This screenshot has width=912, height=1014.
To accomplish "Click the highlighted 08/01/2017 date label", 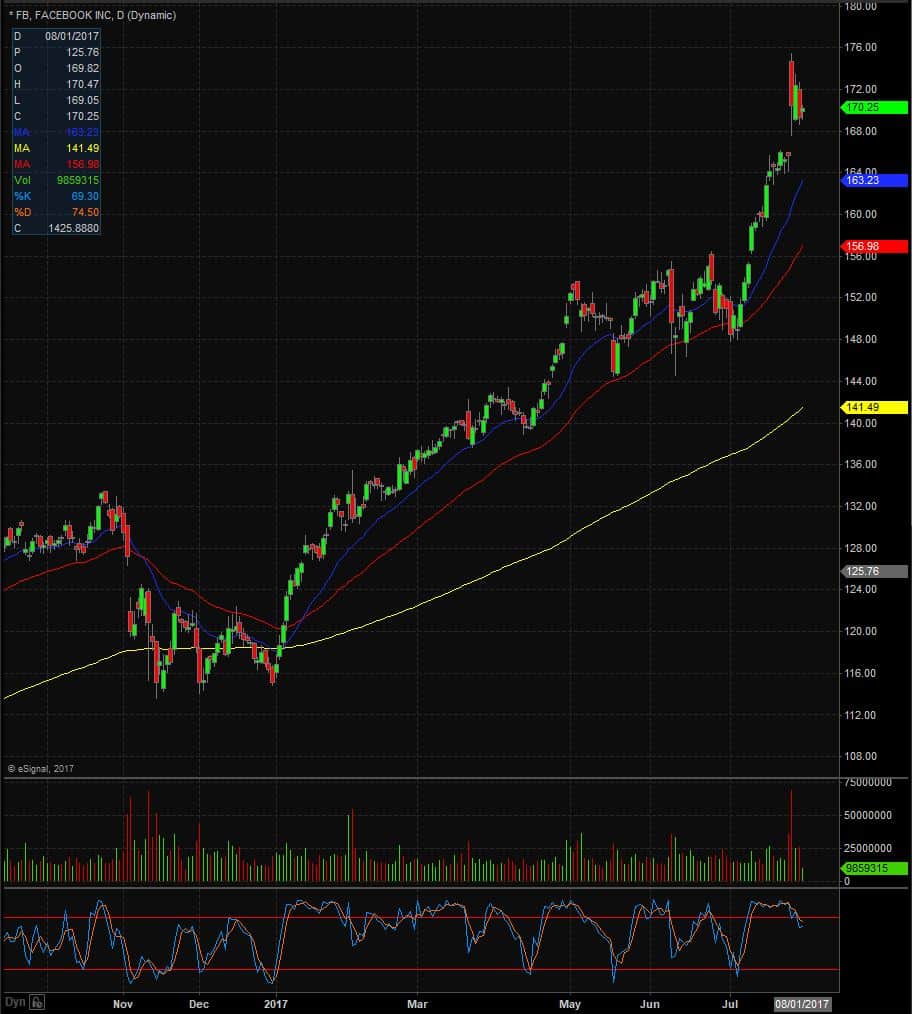I will (x=802, y=1004).
